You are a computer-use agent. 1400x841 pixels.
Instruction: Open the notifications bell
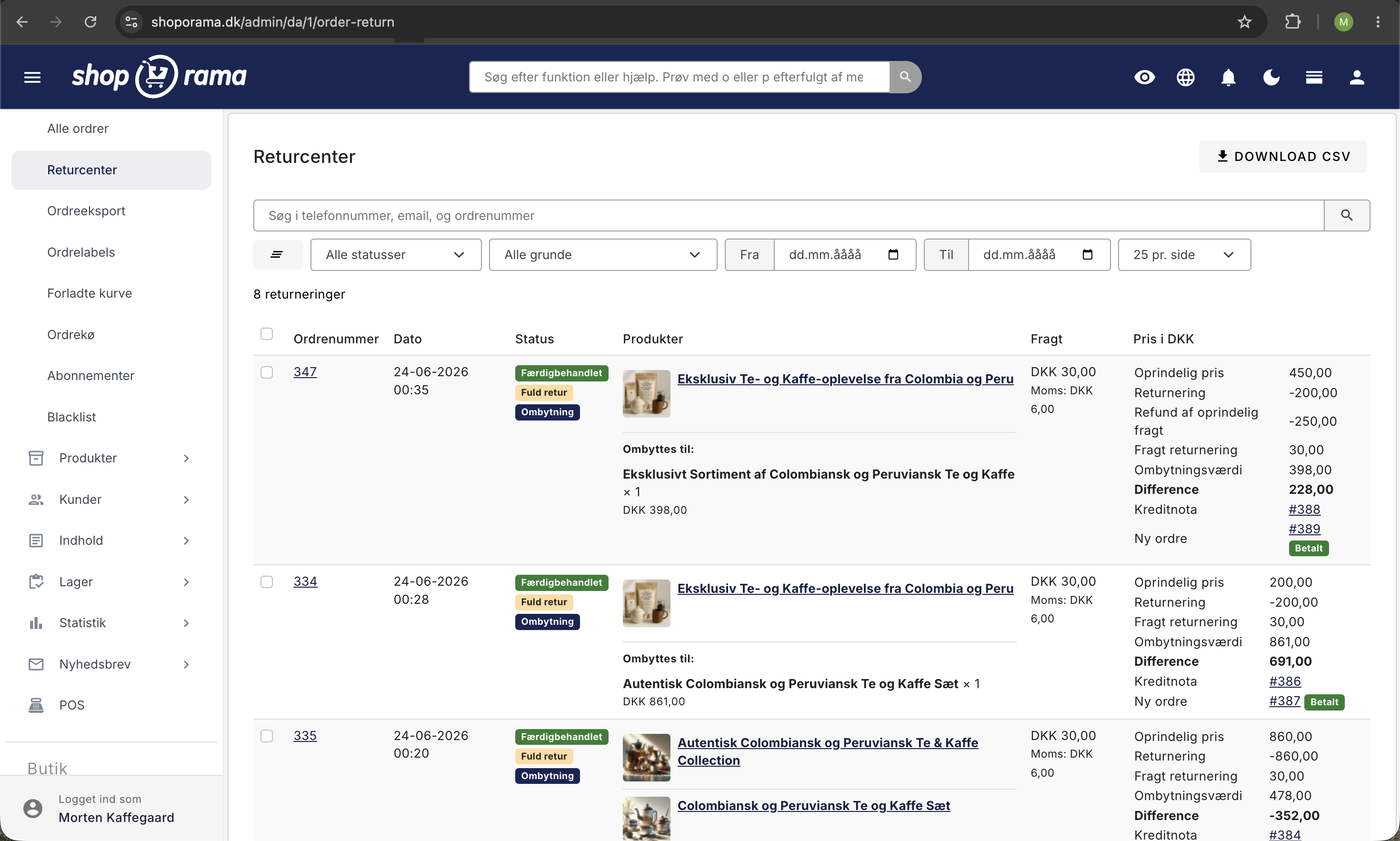(1229, 77)
